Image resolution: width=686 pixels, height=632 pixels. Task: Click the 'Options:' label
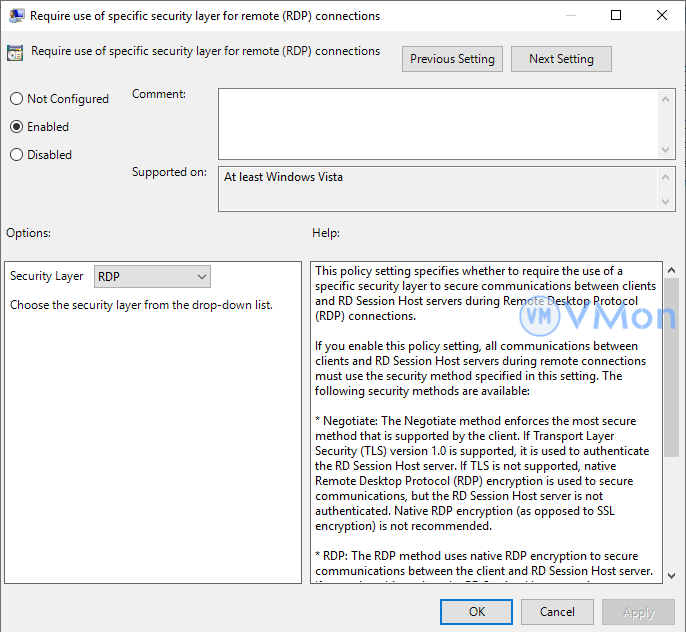point(28,233)
